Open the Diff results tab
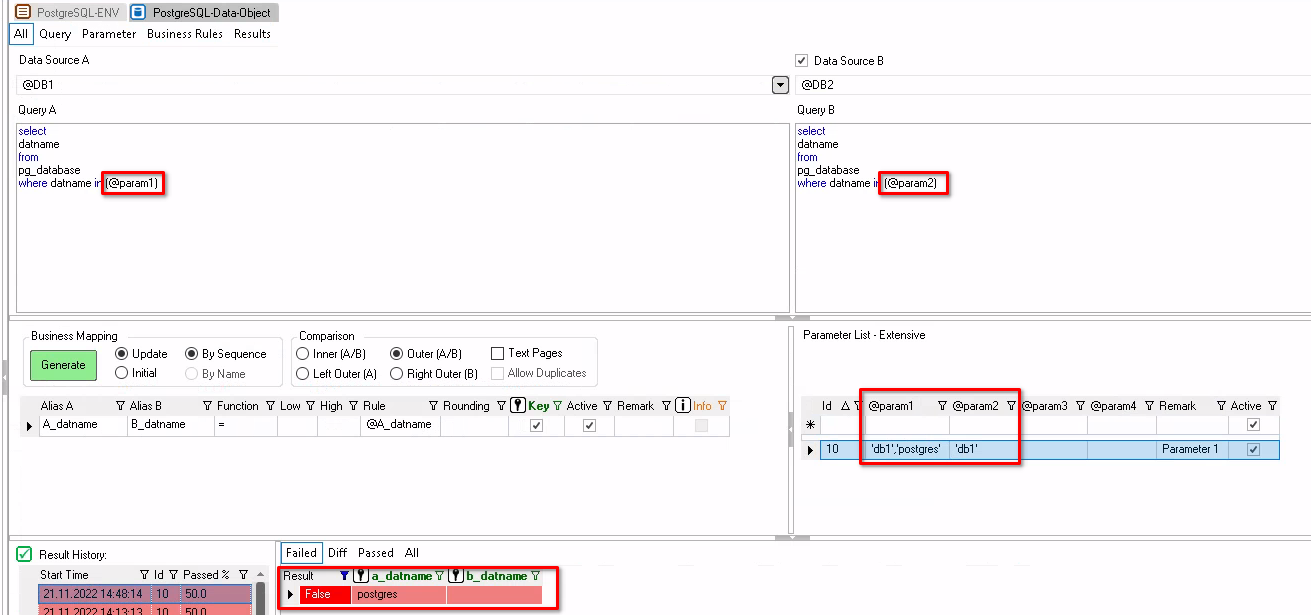 [x=337, y=553]
